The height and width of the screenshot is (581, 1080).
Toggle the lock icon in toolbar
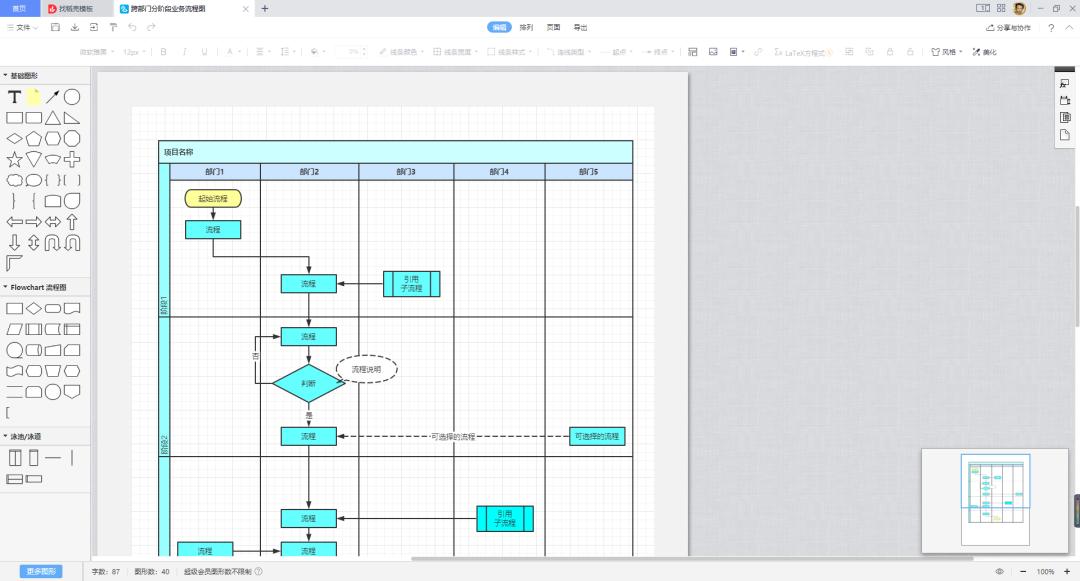[890, 52]
